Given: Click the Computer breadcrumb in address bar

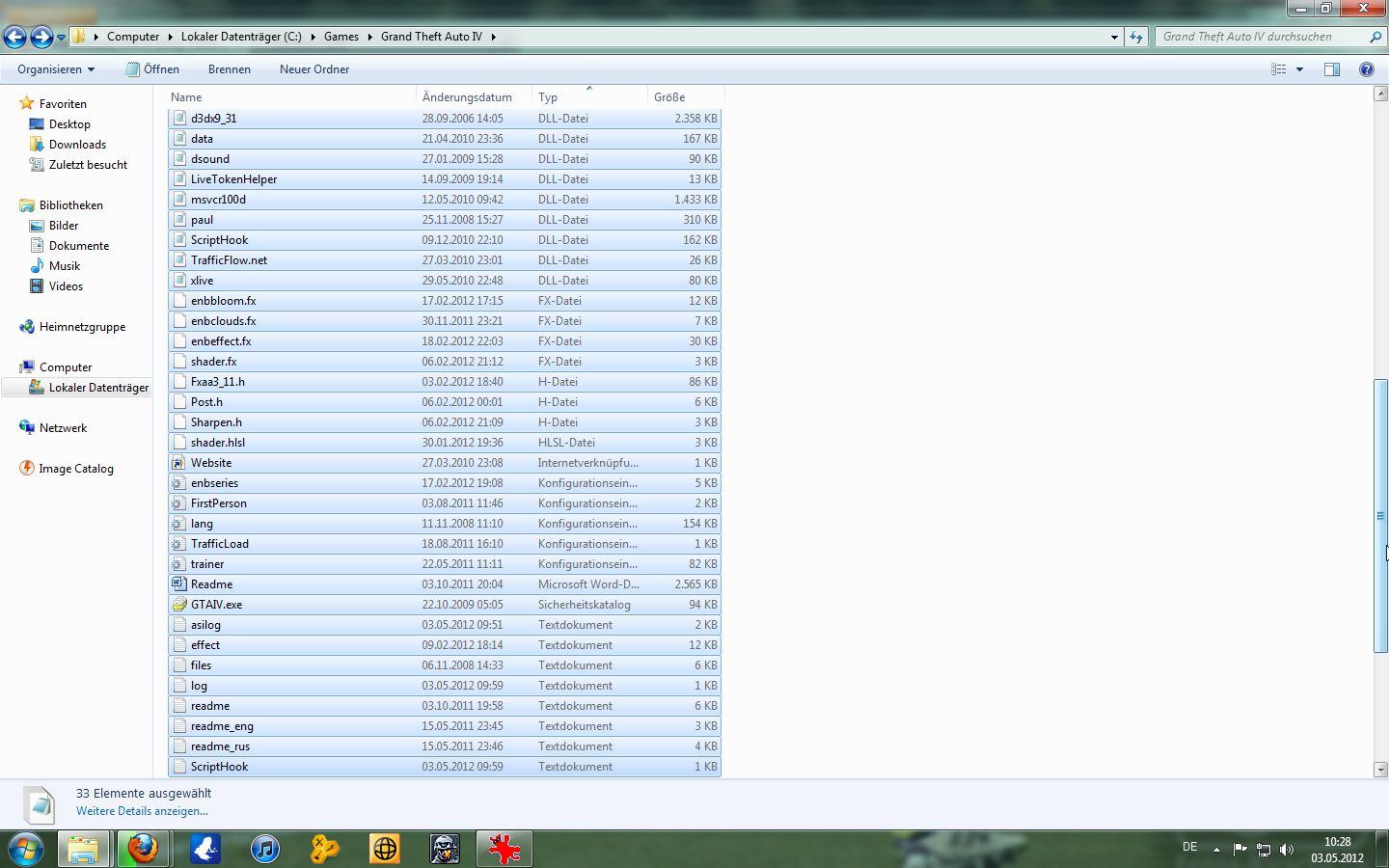Looking at the screenshot, I should tap(133, 37).
